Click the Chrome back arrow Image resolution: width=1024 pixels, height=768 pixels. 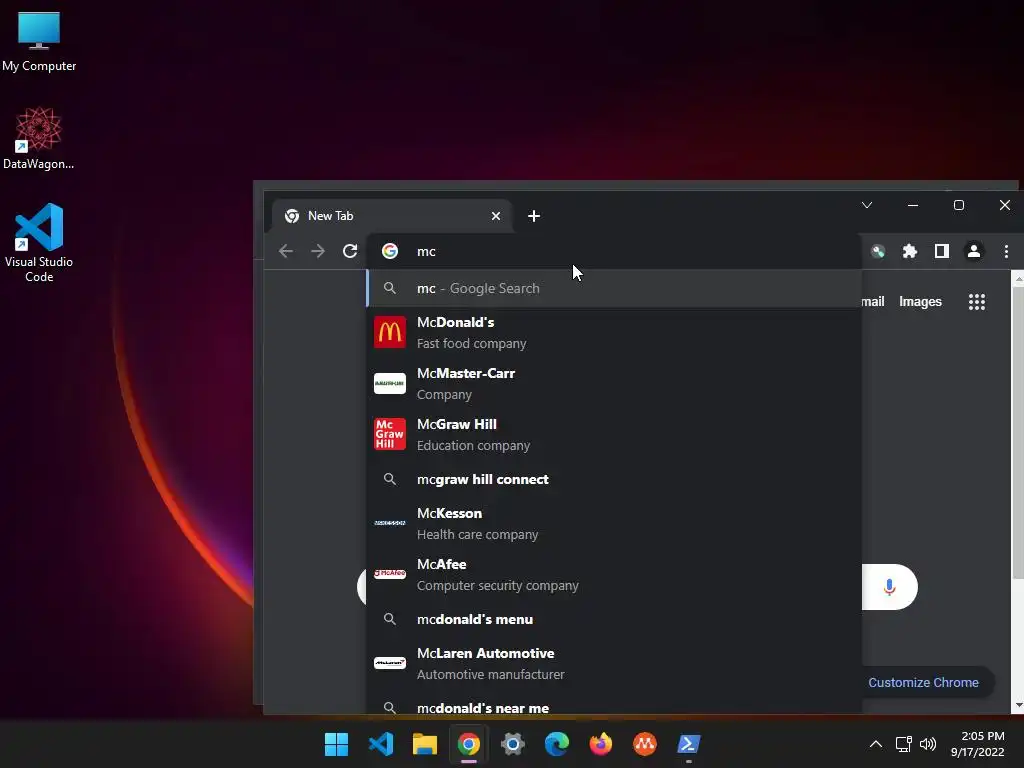(x=285, y=251)
